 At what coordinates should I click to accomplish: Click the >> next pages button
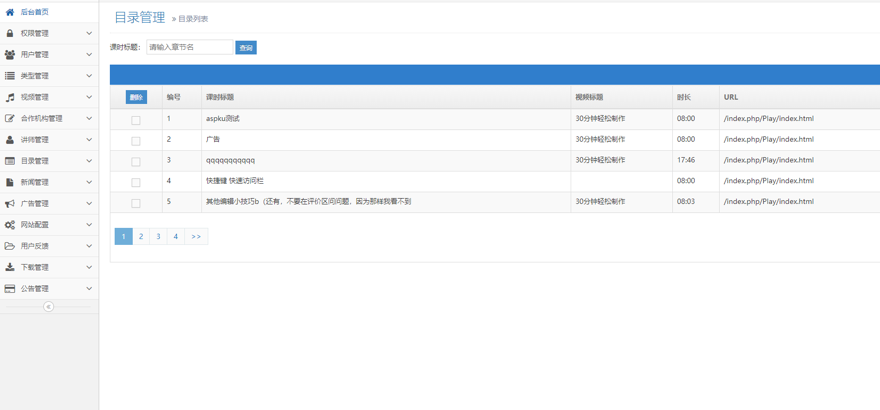click(196, 237)
